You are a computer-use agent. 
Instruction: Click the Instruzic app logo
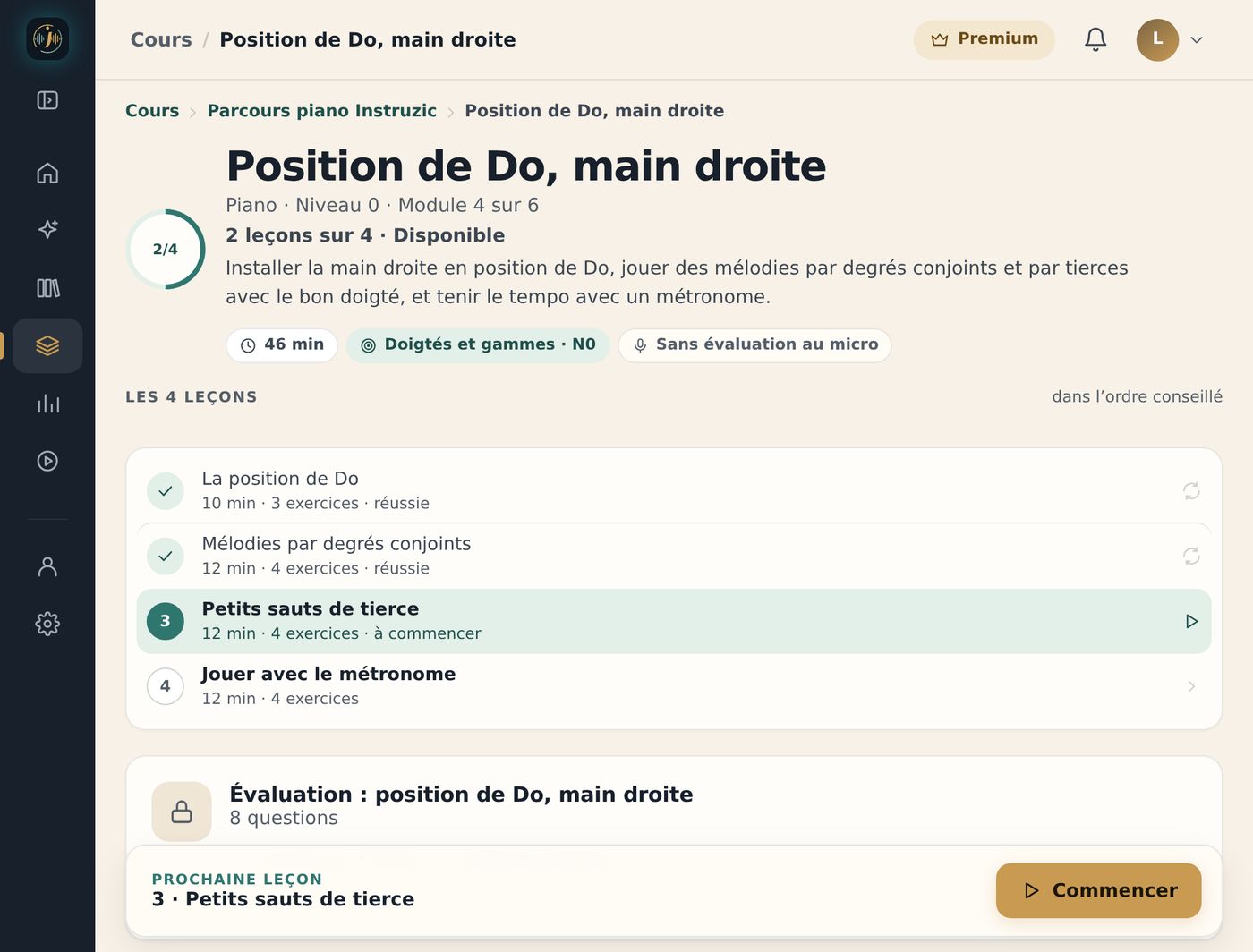pos(47,38)
